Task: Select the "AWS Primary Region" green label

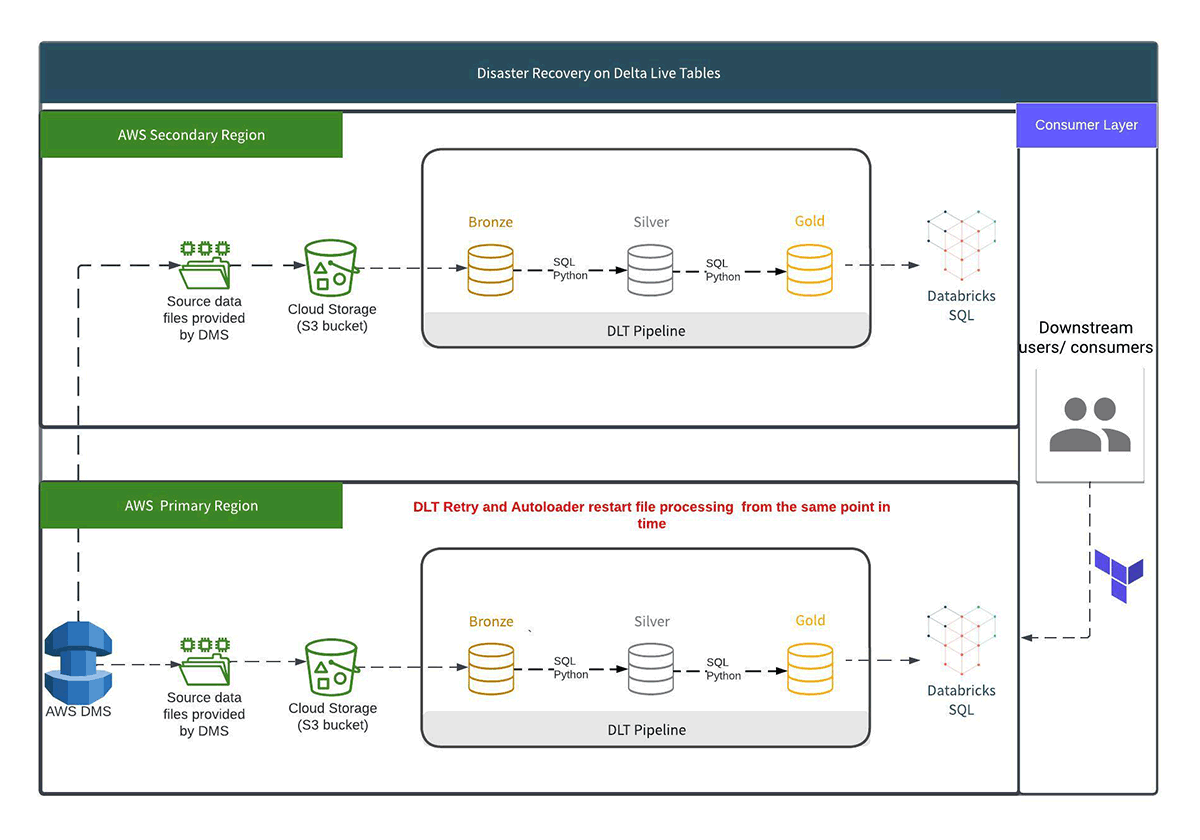Action: tap(191, 506)
